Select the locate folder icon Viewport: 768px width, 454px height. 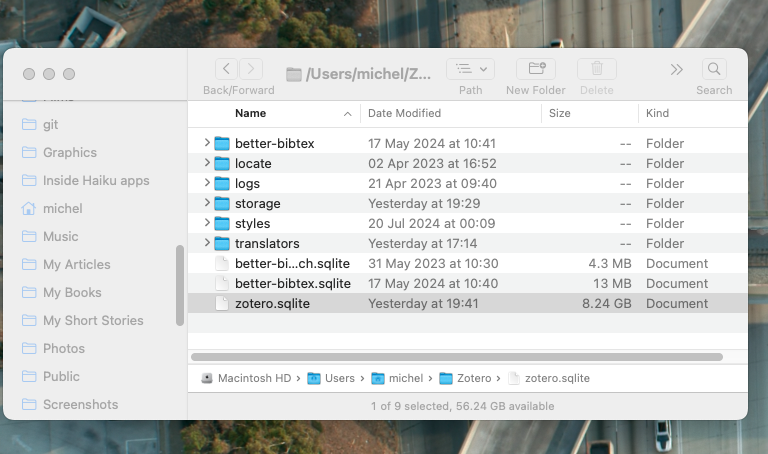pyautogui.click(x=222, y=164)
